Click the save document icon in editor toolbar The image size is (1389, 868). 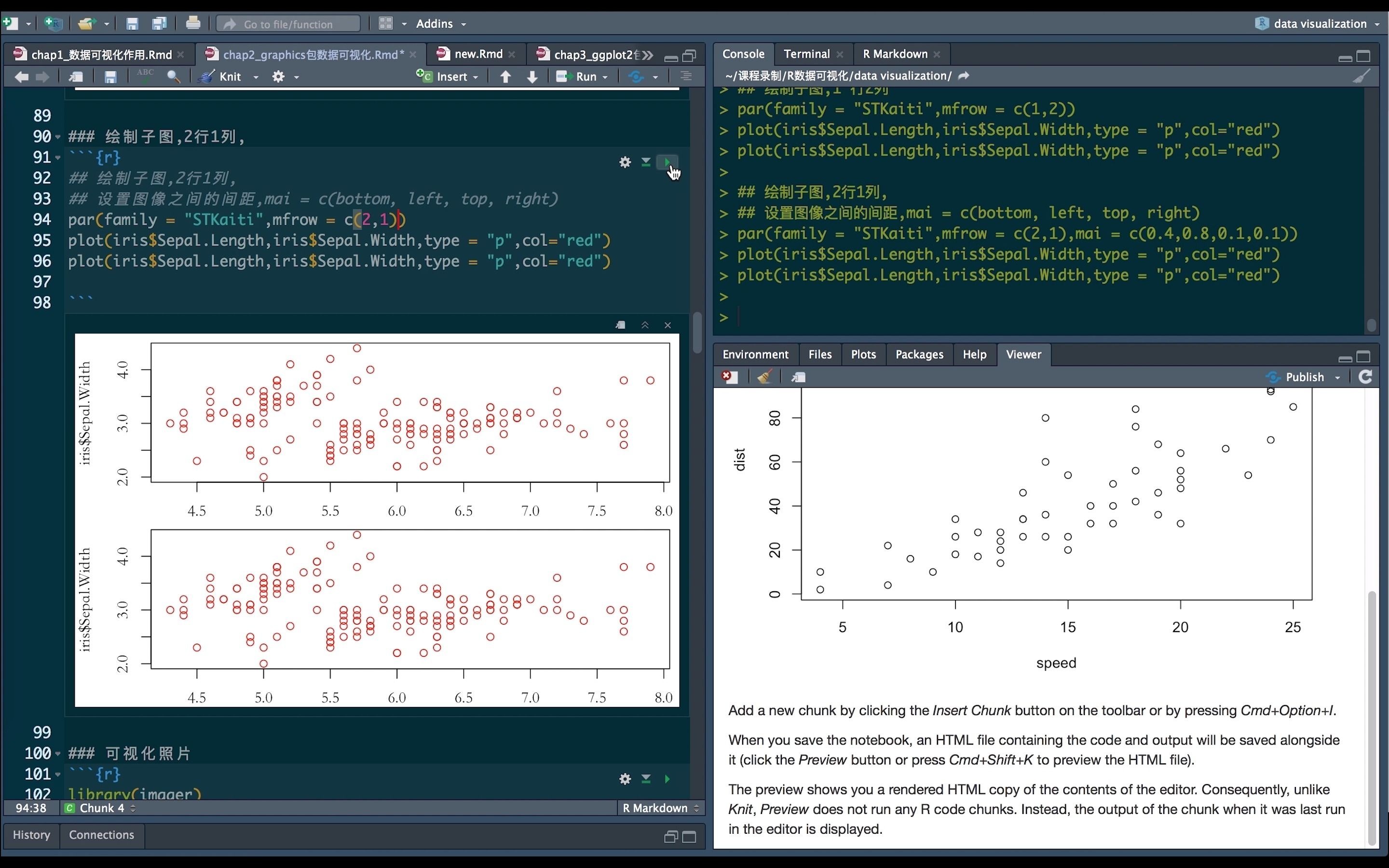110,77
